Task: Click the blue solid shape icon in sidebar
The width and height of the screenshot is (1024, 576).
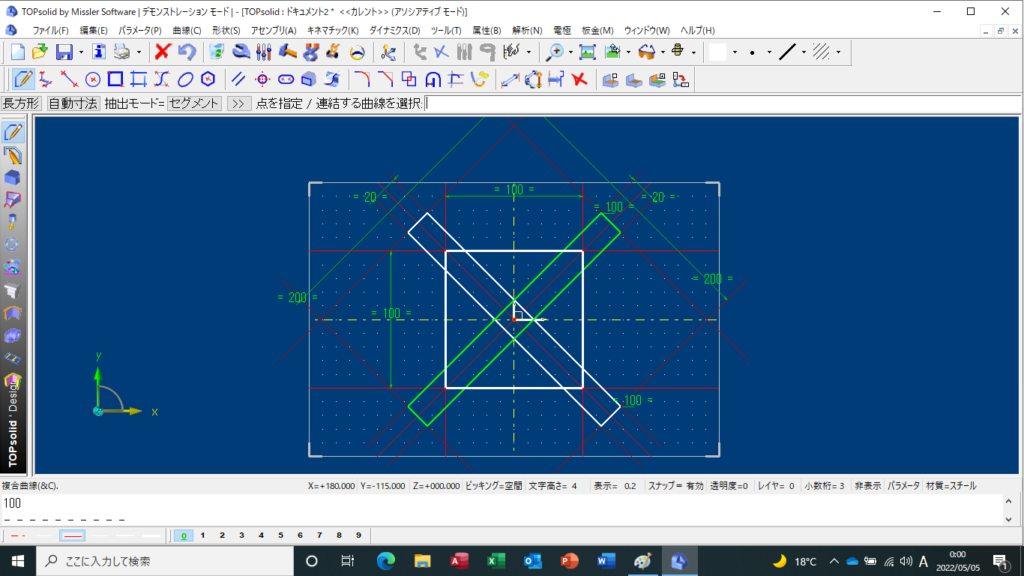Action: point(12,178)
